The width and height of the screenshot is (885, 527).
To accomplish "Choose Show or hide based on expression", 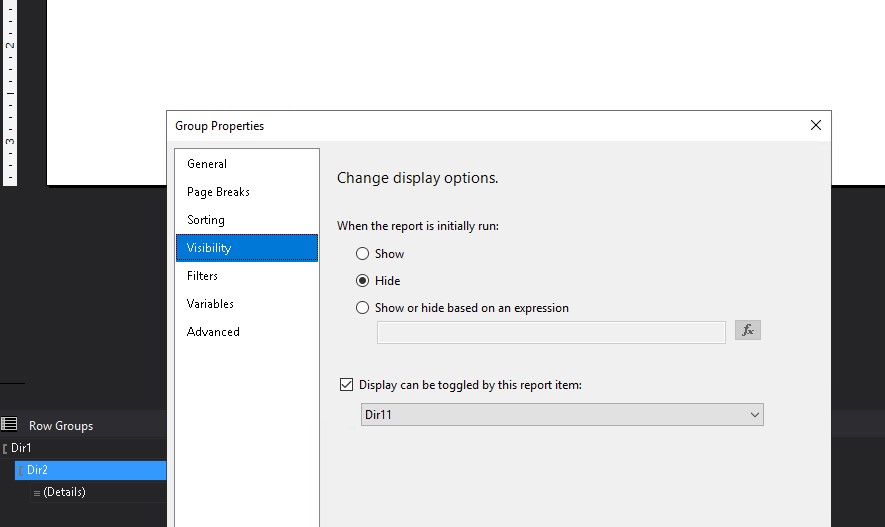I will click(362, 308).
